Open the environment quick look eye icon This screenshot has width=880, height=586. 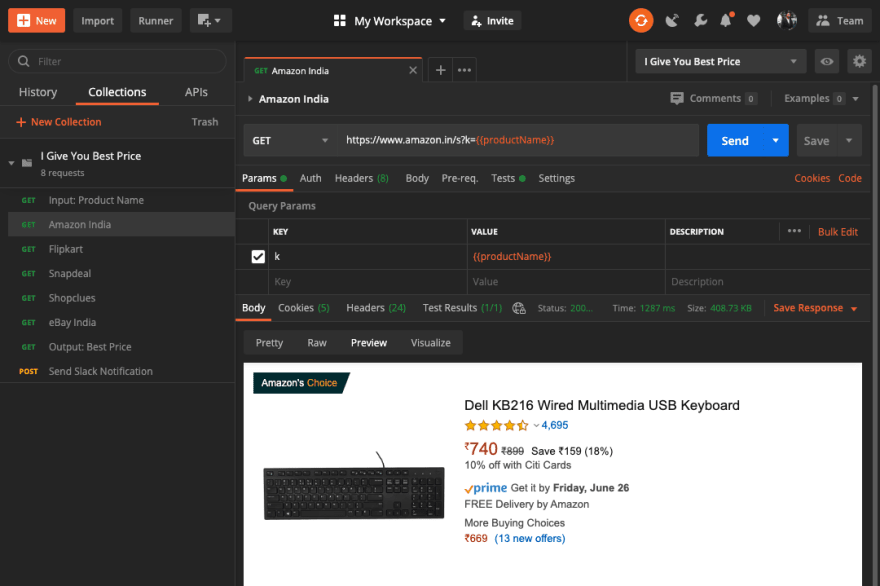coord(827,61)
